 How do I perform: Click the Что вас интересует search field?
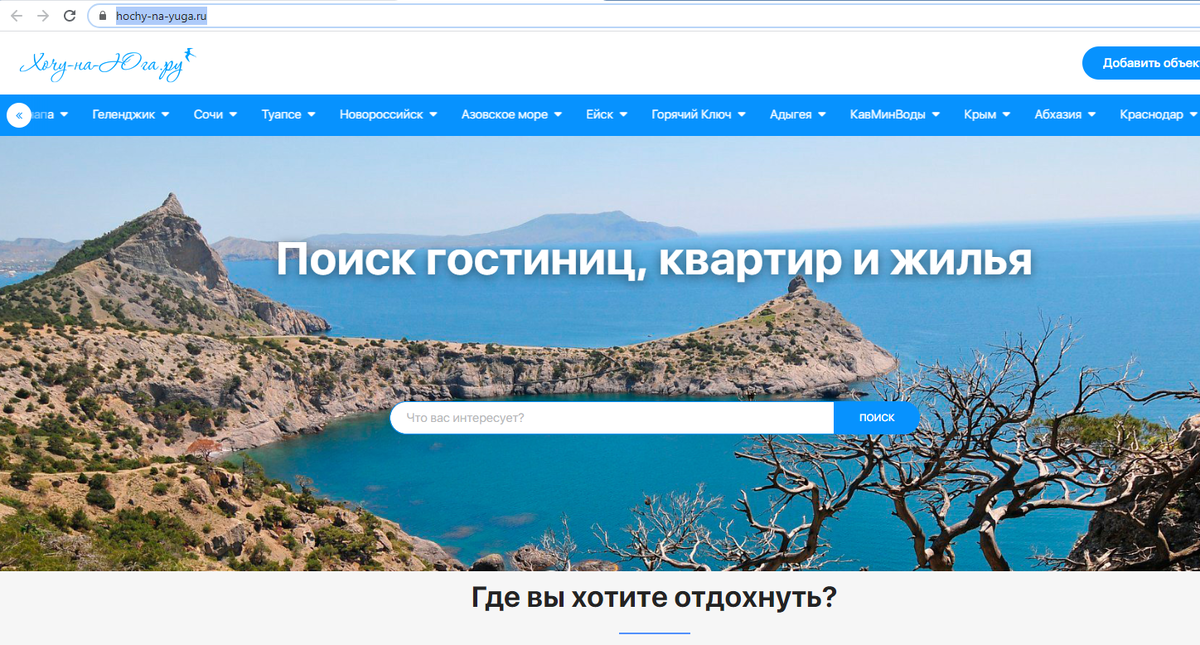click(x=610, y=417)
